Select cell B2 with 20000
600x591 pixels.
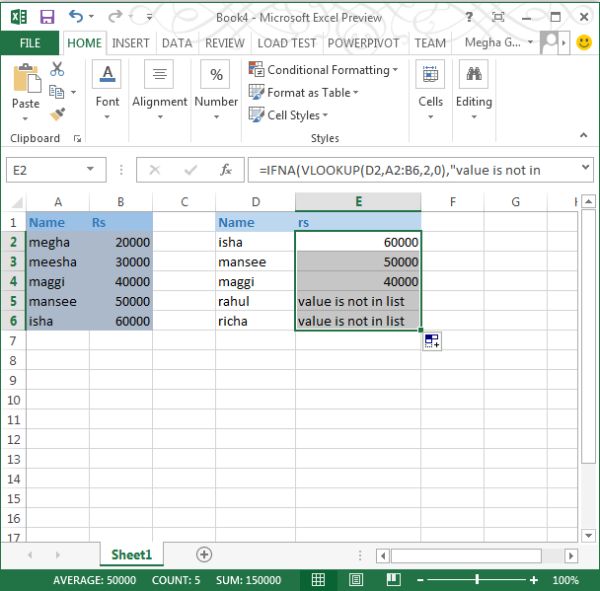121,242
